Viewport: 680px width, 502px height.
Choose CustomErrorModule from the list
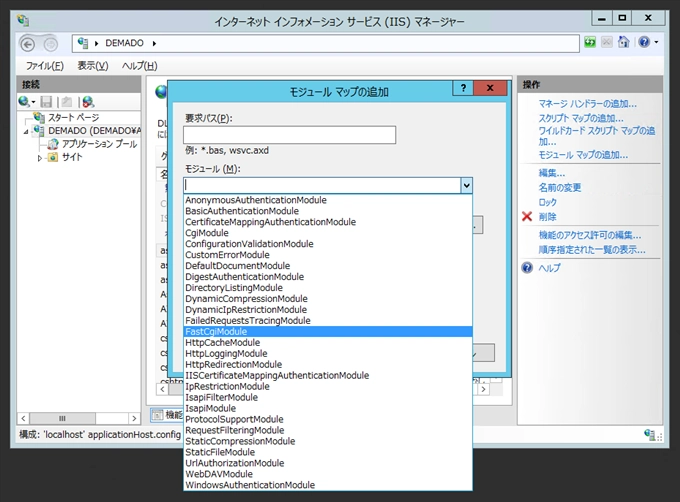(328, 255)
